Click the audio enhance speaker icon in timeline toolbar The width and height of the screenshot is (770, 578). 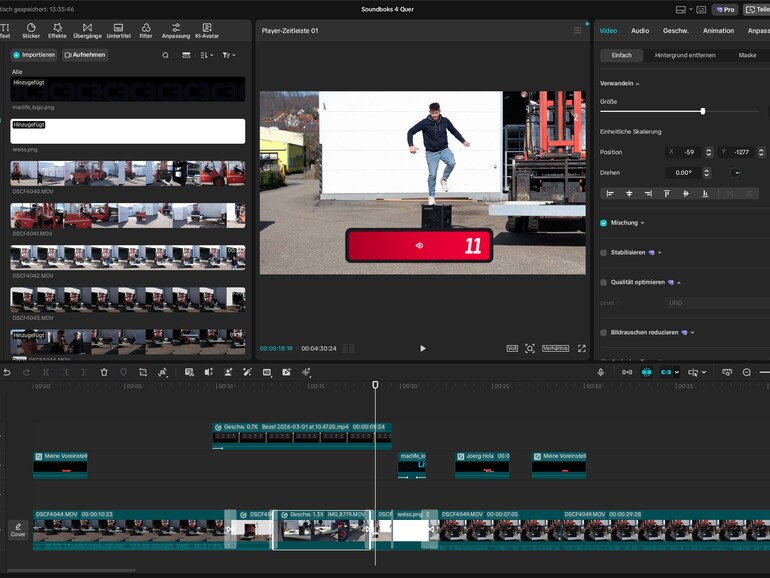pos(209,372)
